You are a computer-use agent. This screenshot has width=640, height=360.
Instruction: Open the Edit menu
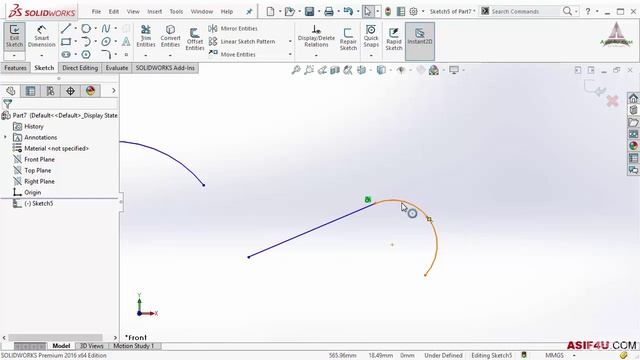pos(114,11)
